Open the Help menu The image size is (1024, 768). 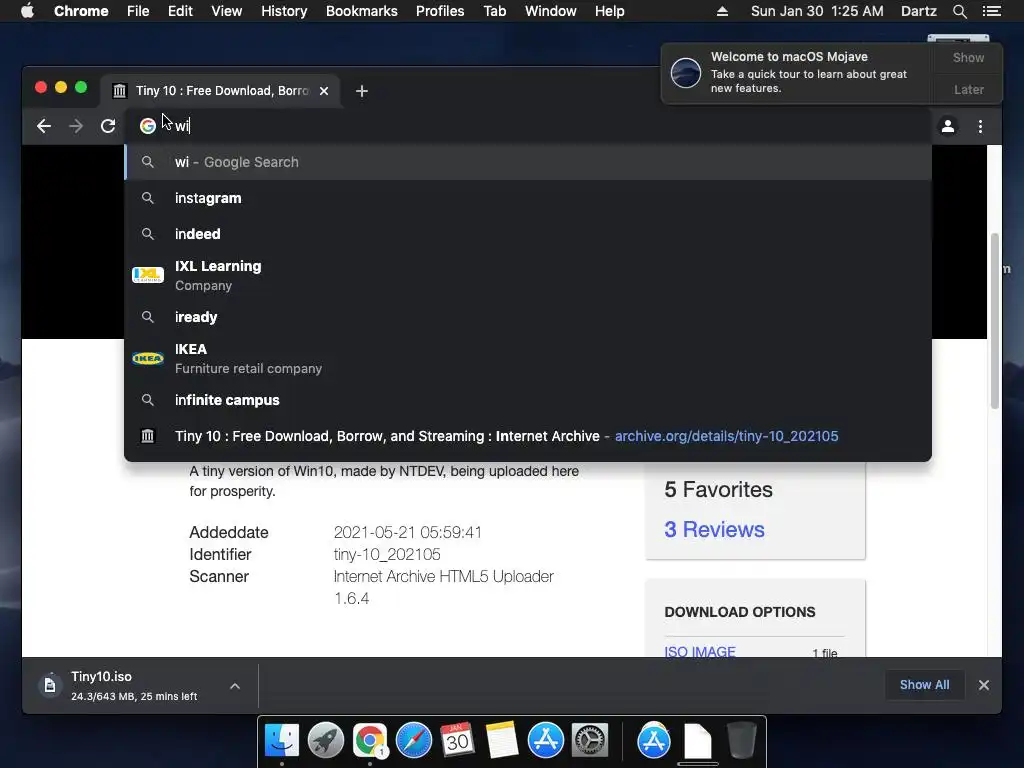609,11
